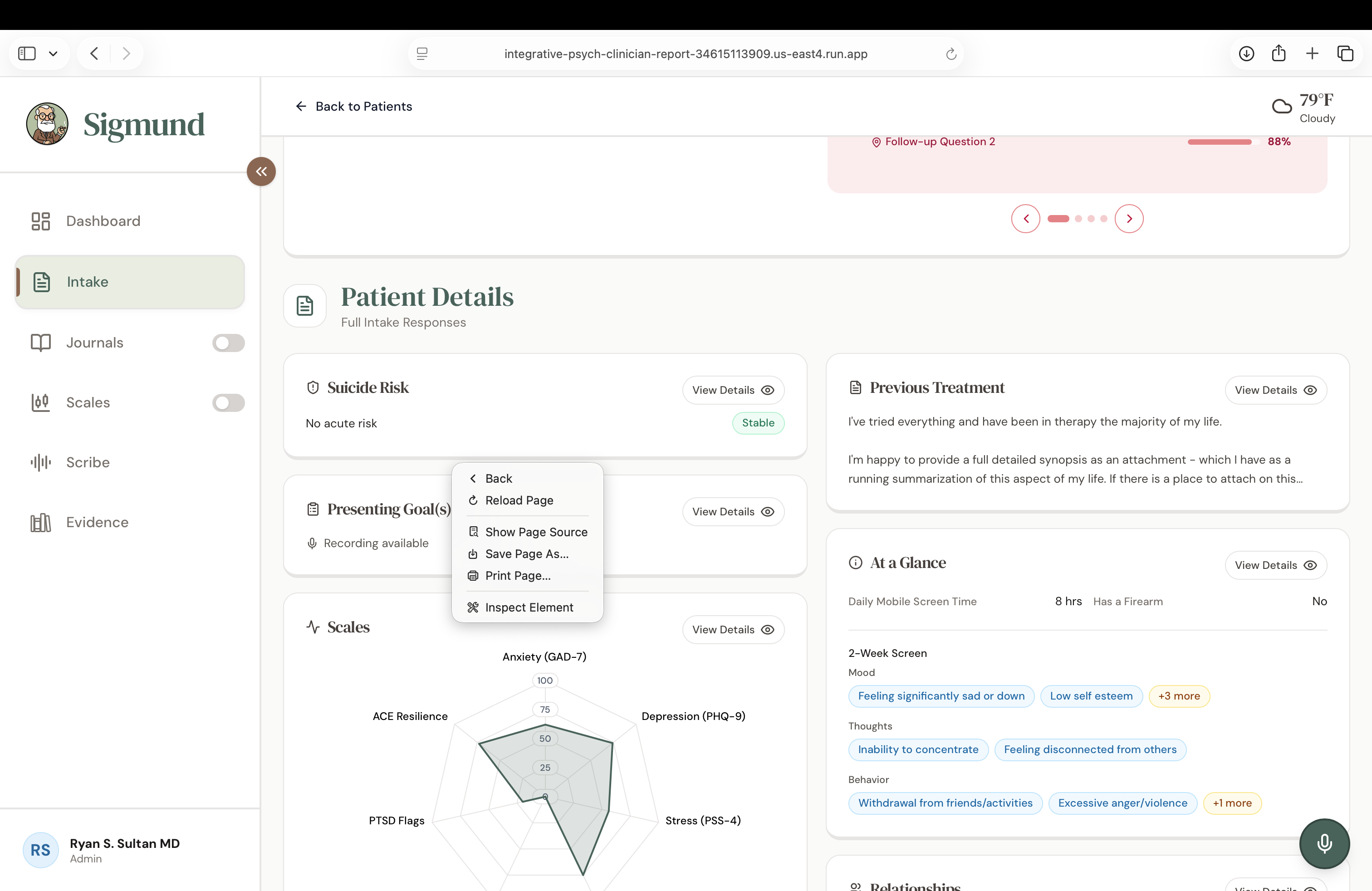View Details for Scales card
Viewport: 1372px width, 891px height.
(733, 630)
